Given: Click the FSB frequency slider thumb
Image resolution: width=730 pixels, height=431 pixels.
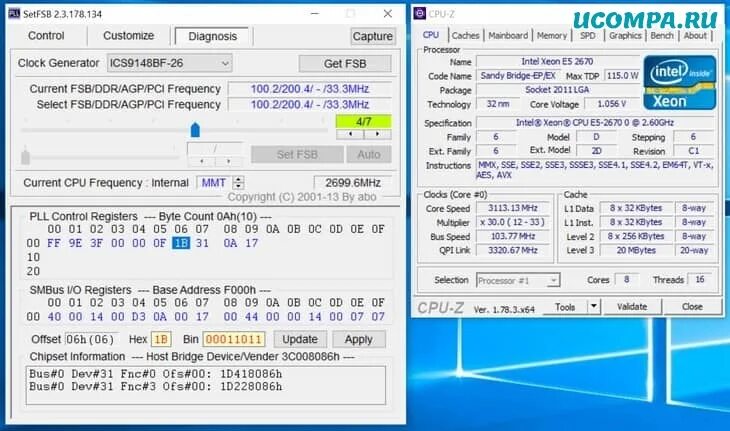Looking at the screenshot, I should pos(195,129).
